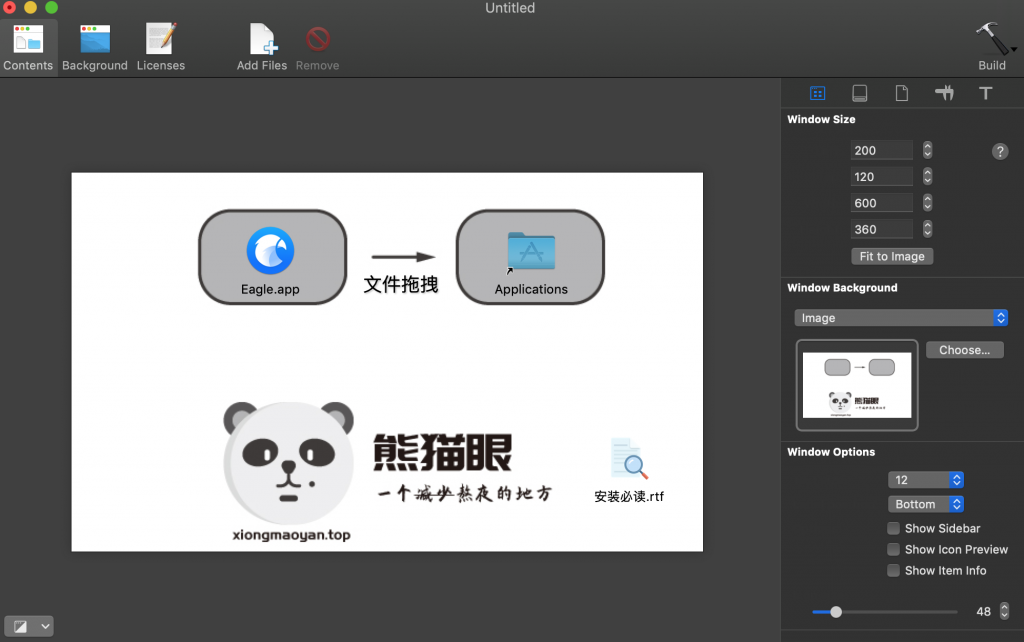Click the Build hammer icon

click(991, 39)
